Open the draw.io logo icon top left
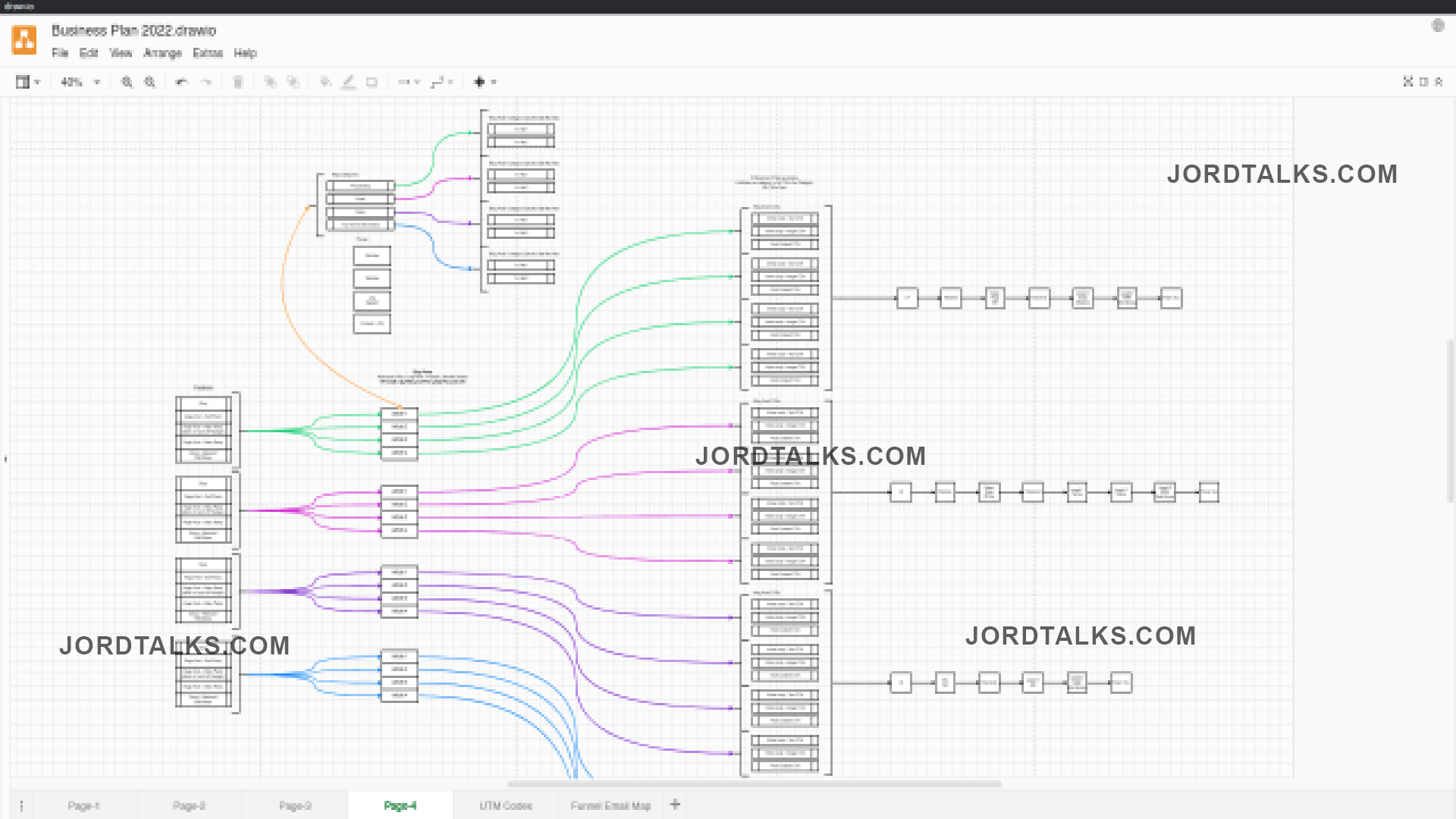 24,39
